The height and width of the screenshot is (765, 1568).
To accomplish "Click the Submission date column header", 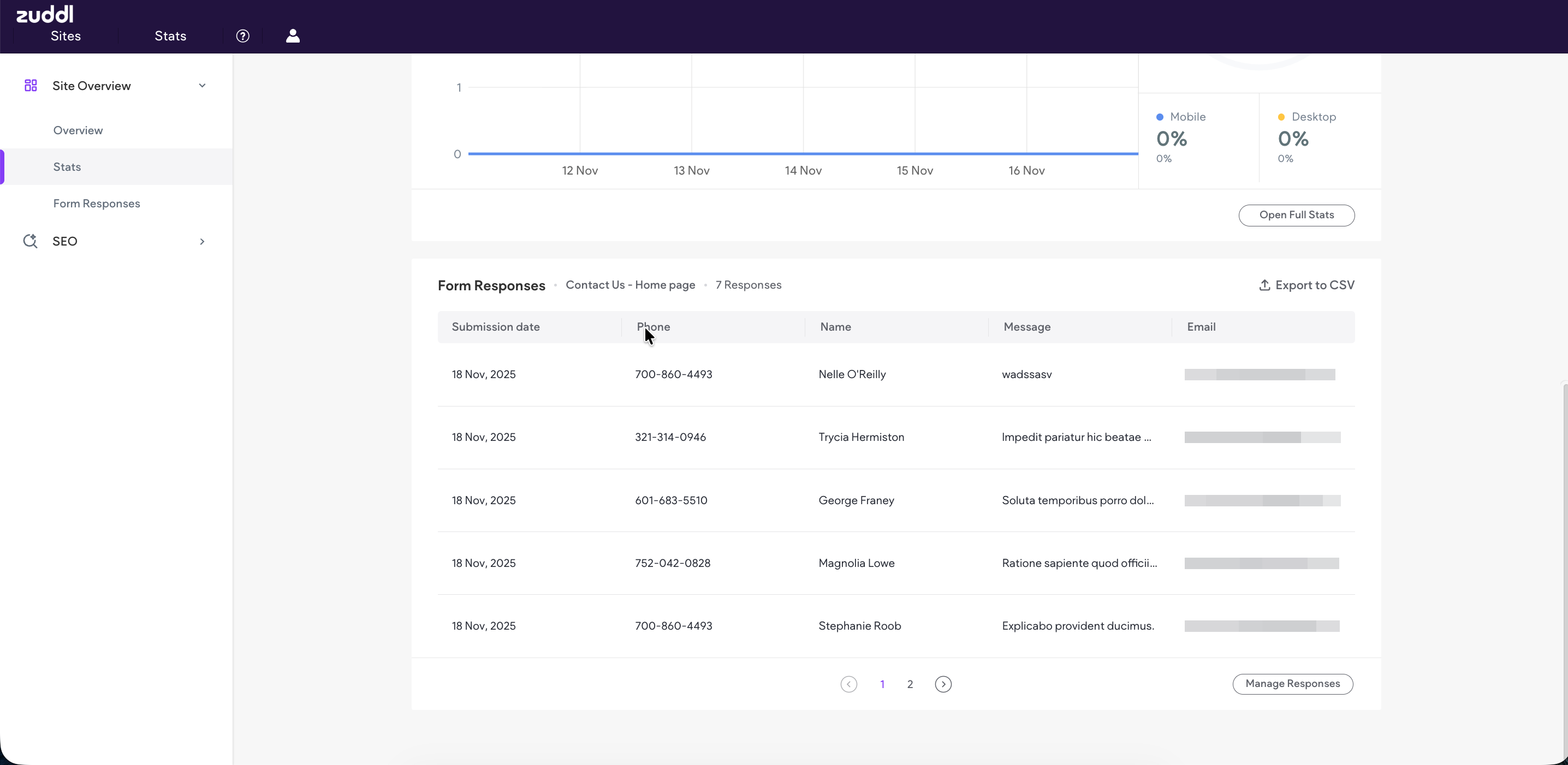I will (496, 326).
